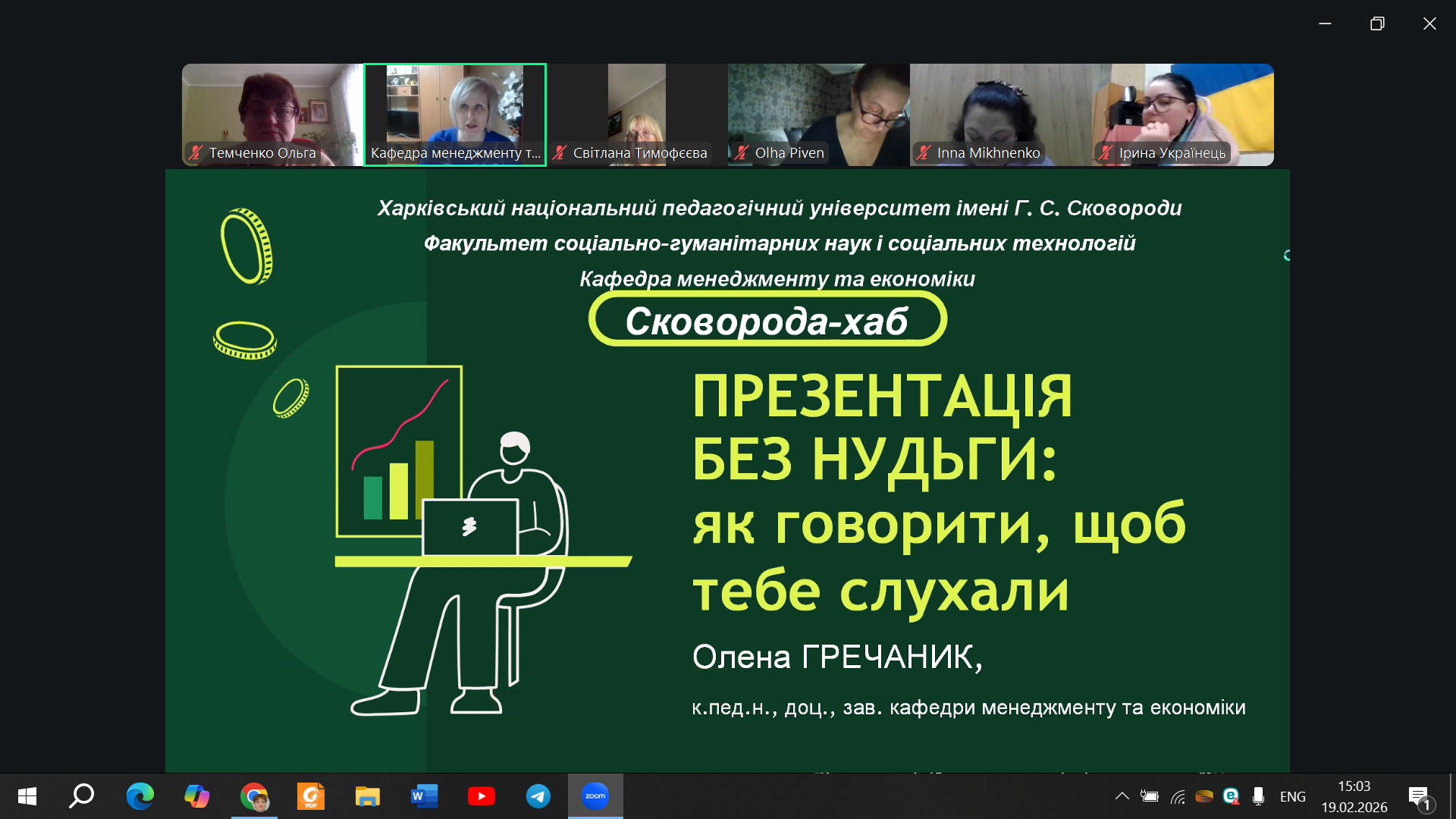Open the notifications action center
The image size is (1456, 819).
[x=1418, y=796]
